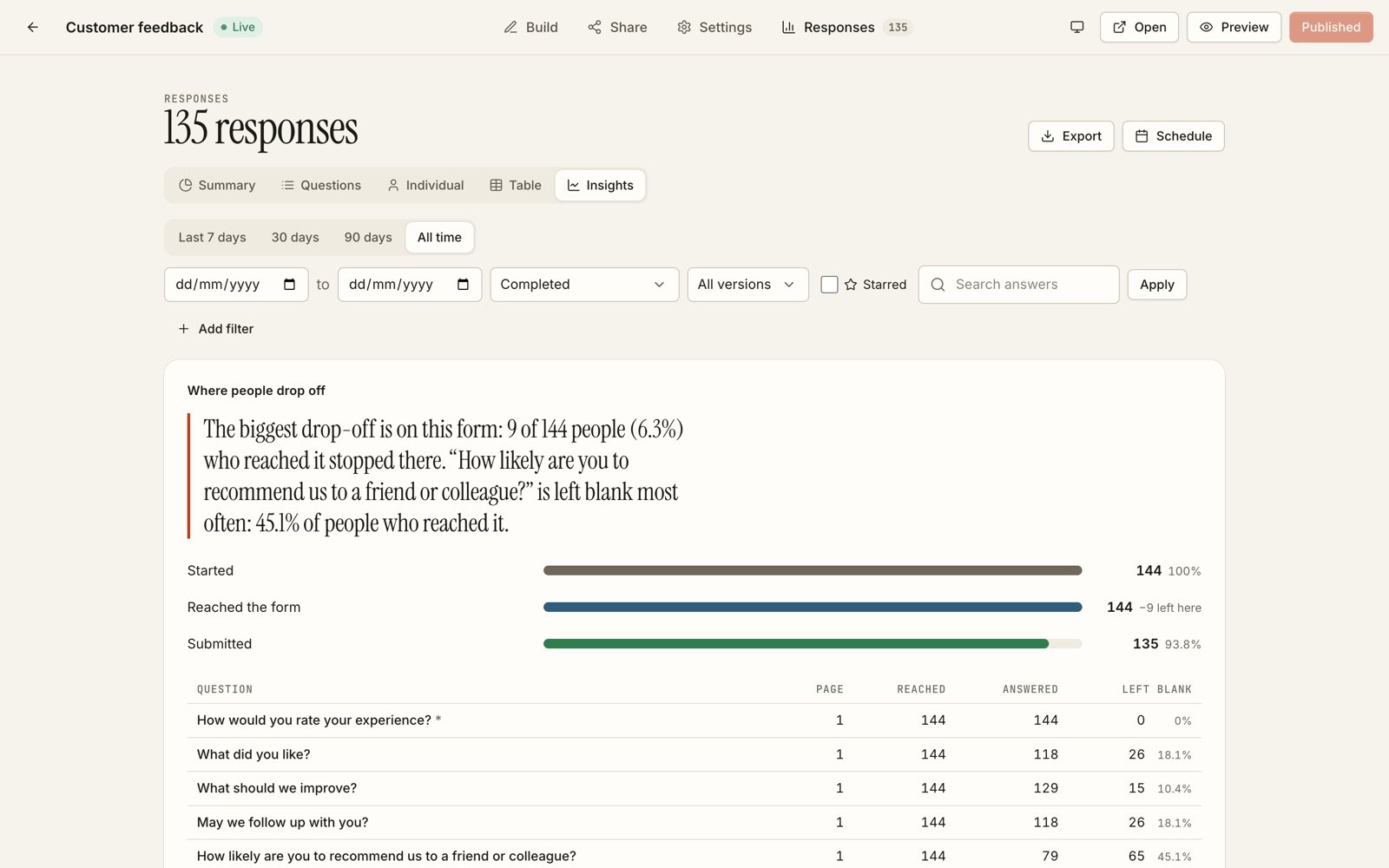Click the 'Where people drop off' heading
This screenshot has width=1389, height=868.
(256, 391)
